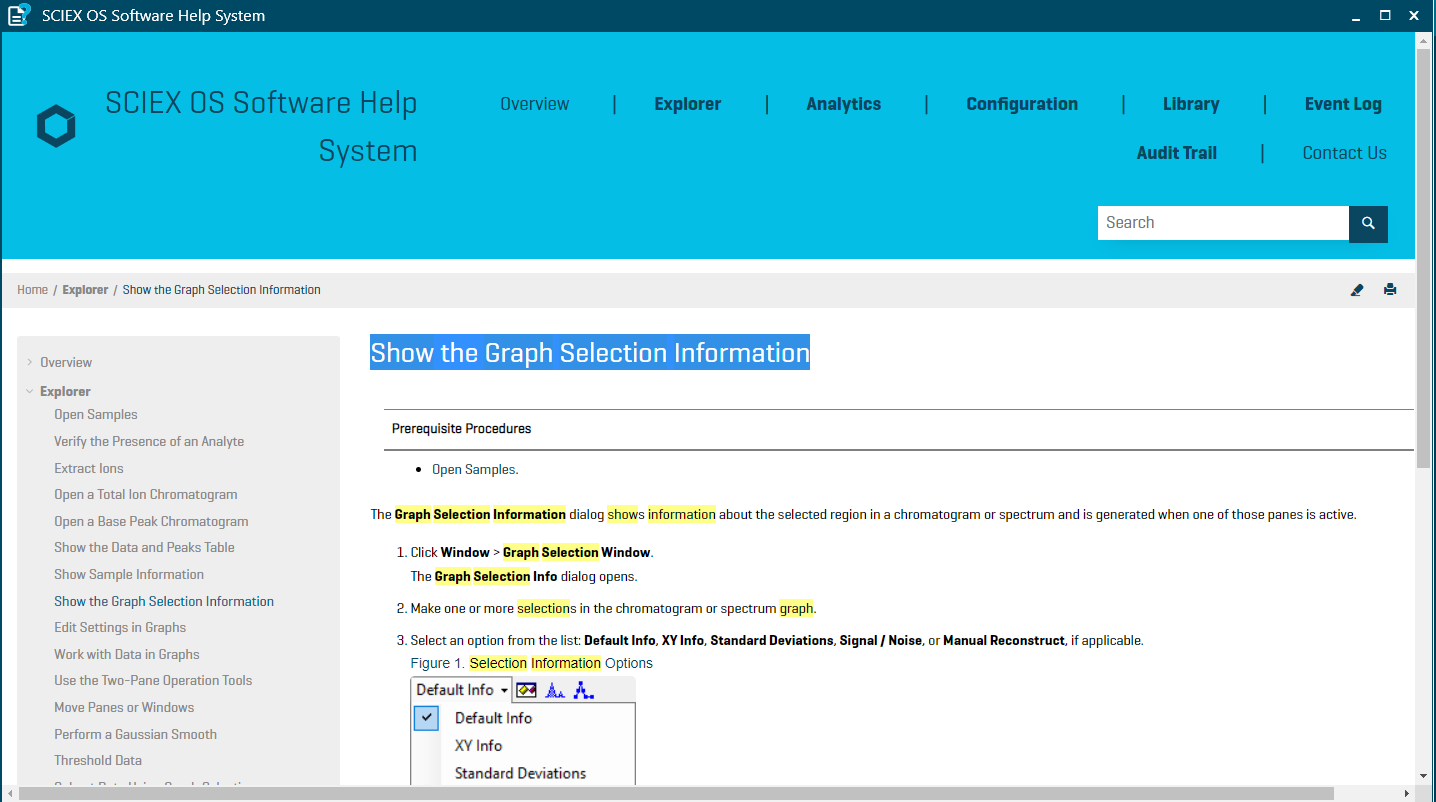Open the Configuration top navigation item

1022,104
